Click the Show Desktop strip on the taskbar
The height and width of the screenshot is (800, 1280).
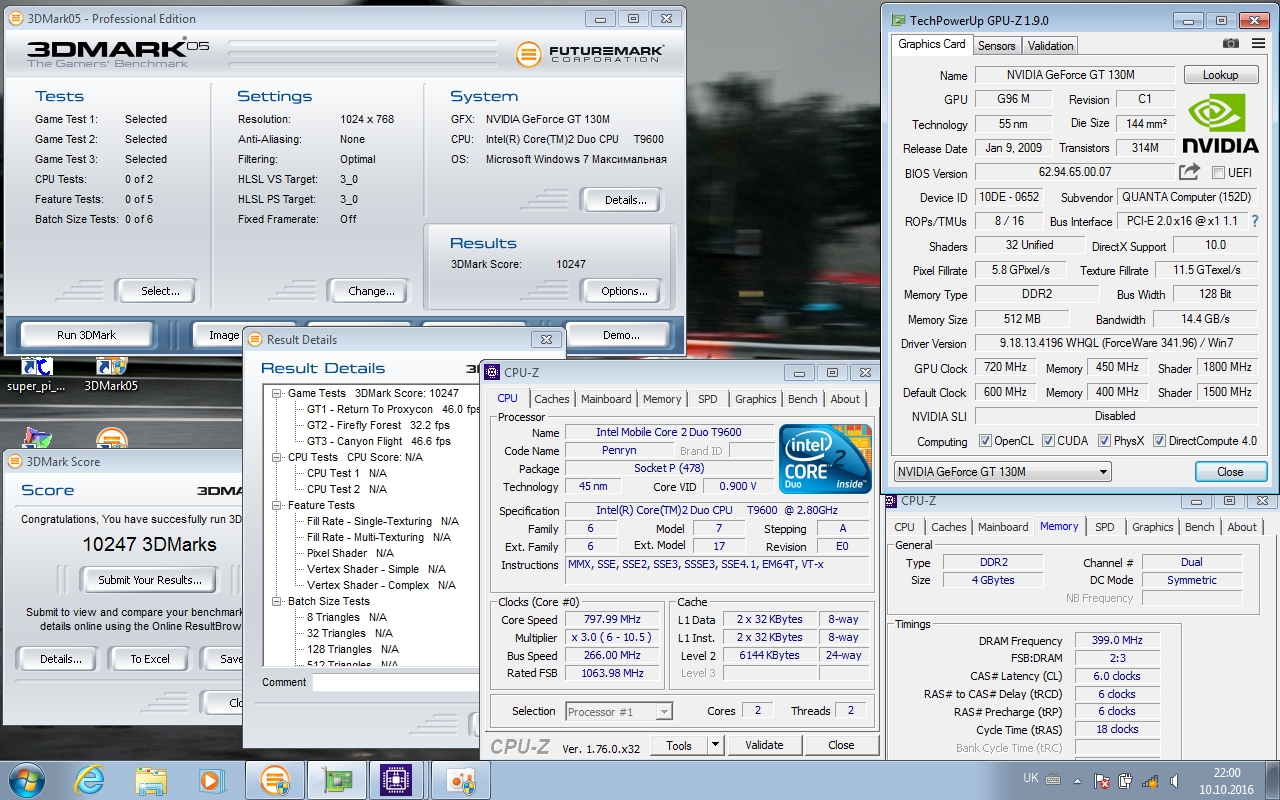(x=1272, y=779)
